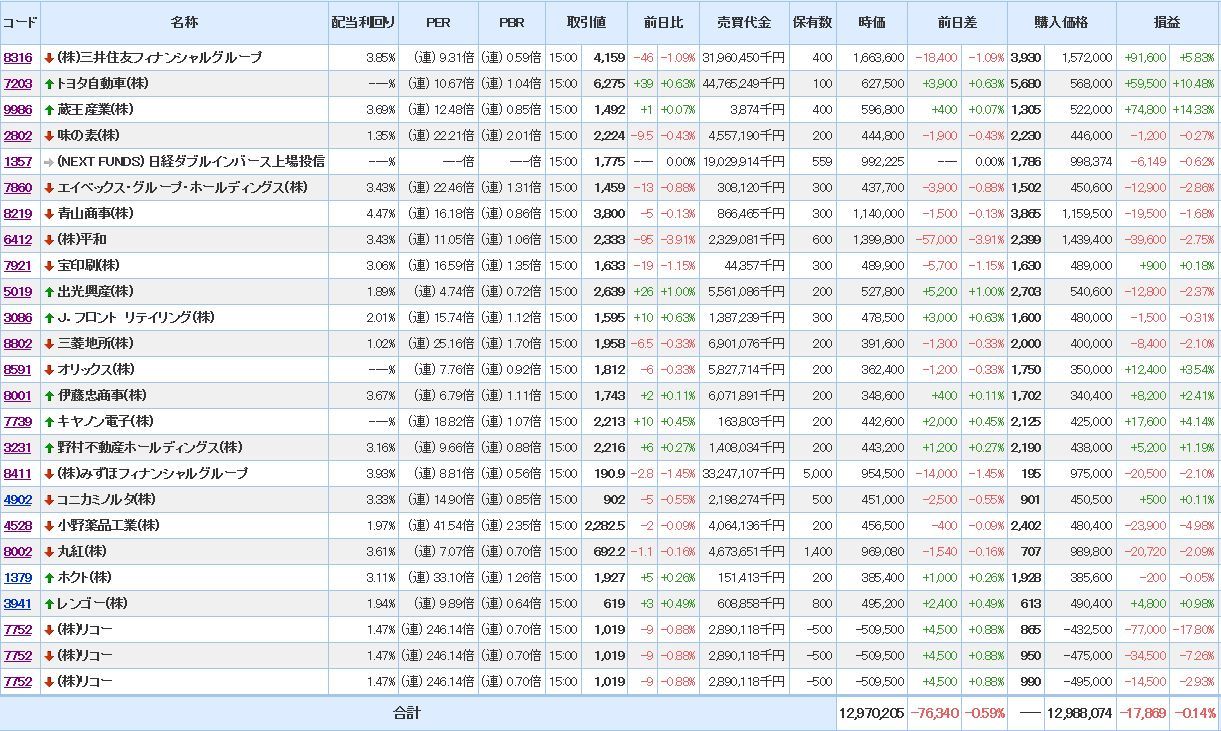The height and width of the screenshot is (731, 1221).
Task: Click the red down arrow beside 丸紅
Action: pyautogui.click(x=48, y=552)
